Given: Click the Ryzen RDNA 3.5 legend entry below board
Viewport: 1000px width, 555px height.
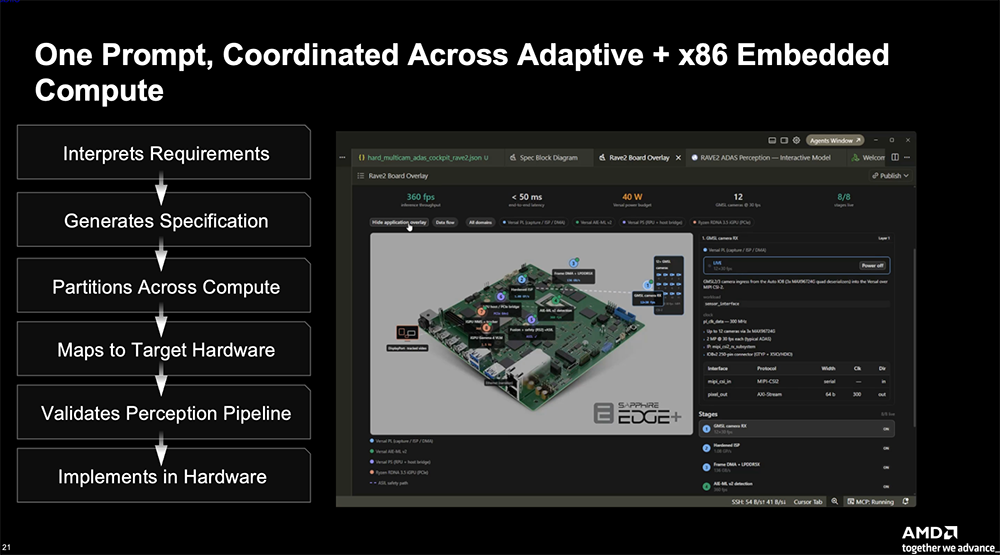Looking at the screenshot, I should [x=399, y=472].
